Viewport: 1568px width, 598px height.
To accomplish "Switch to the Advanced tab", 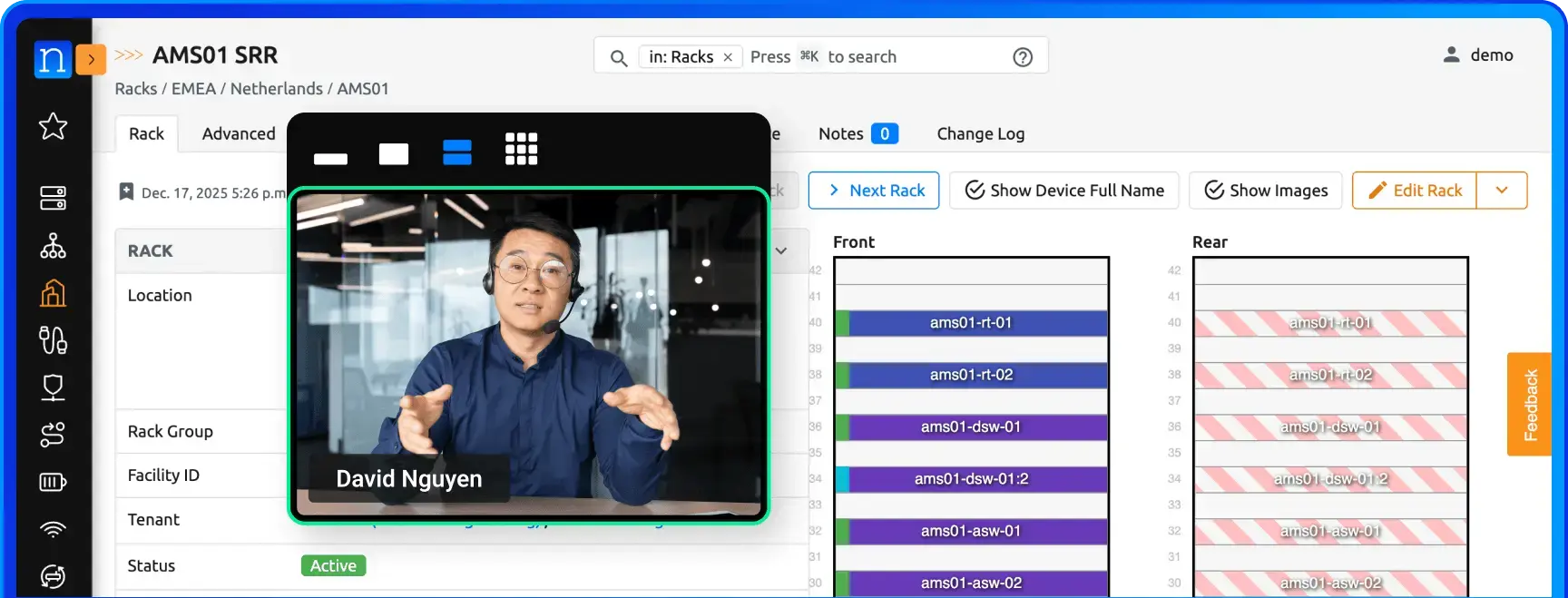I will (x=239, y=133).
